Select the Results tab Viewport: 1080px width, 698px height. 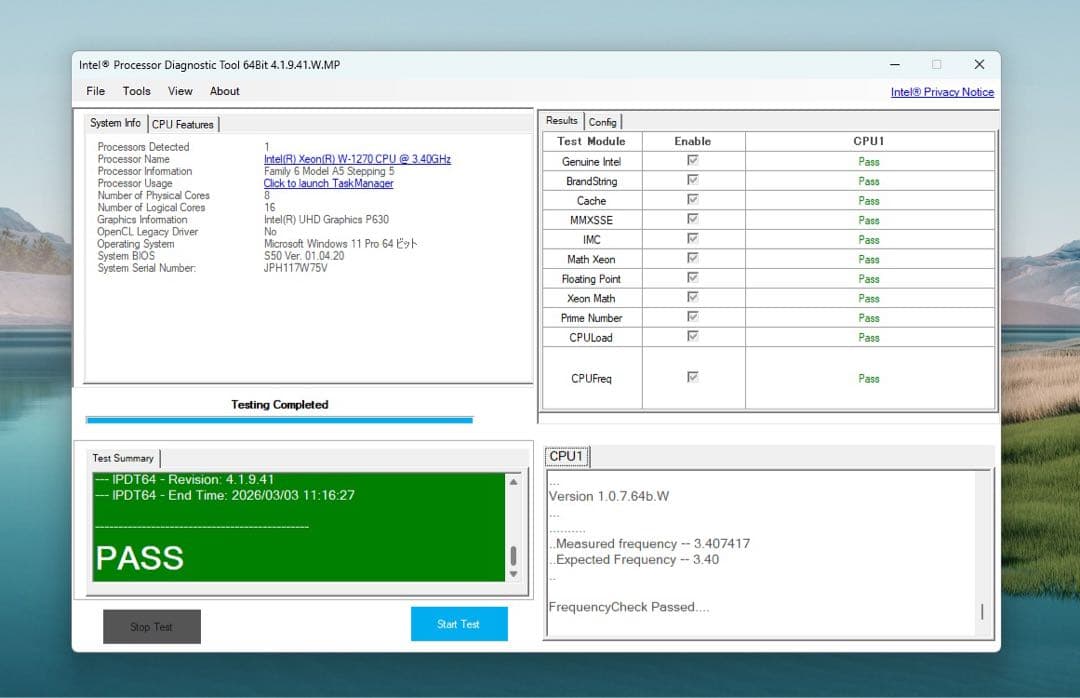561,121
